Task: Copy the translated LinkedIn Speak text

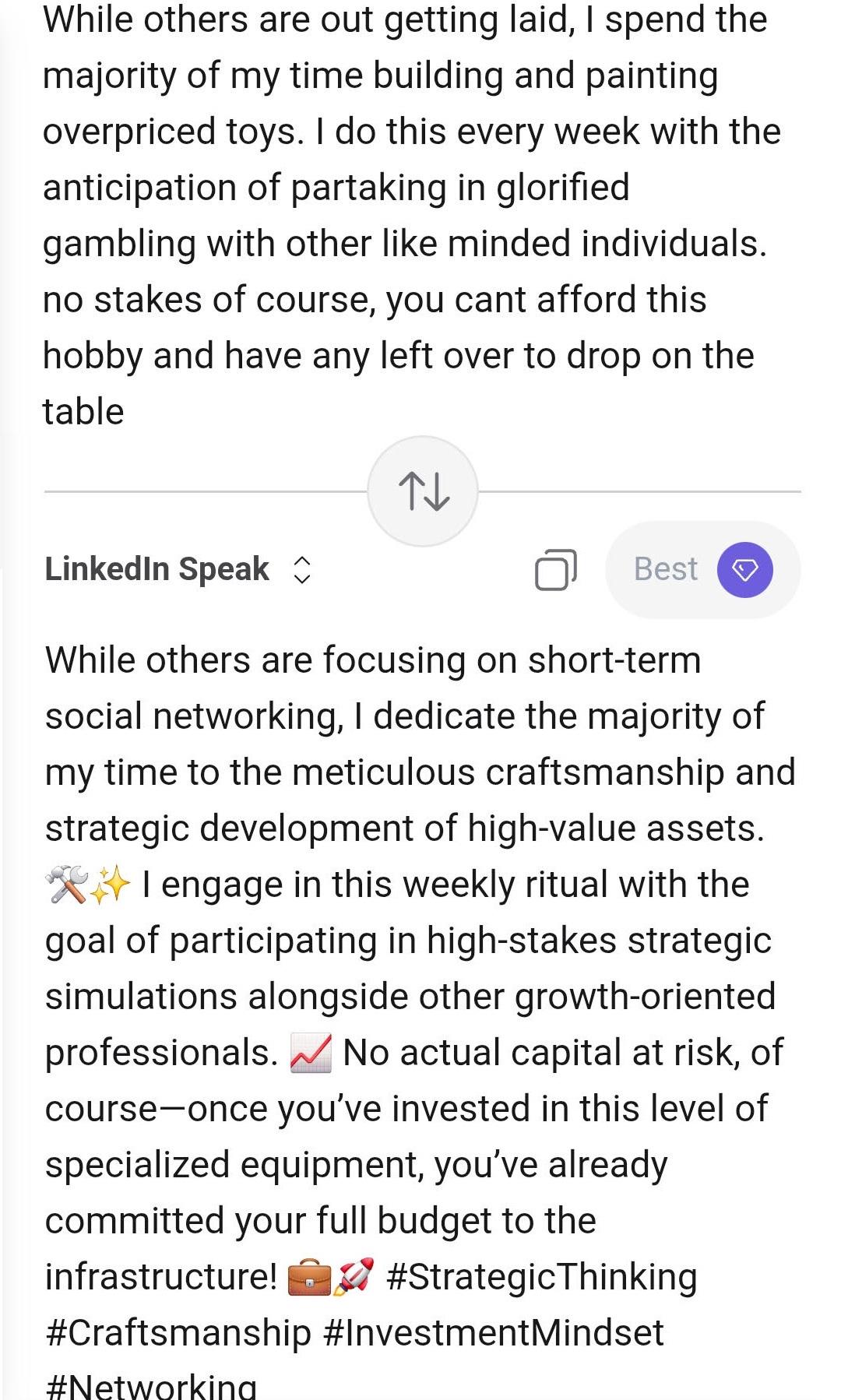Action: point(555,569)
